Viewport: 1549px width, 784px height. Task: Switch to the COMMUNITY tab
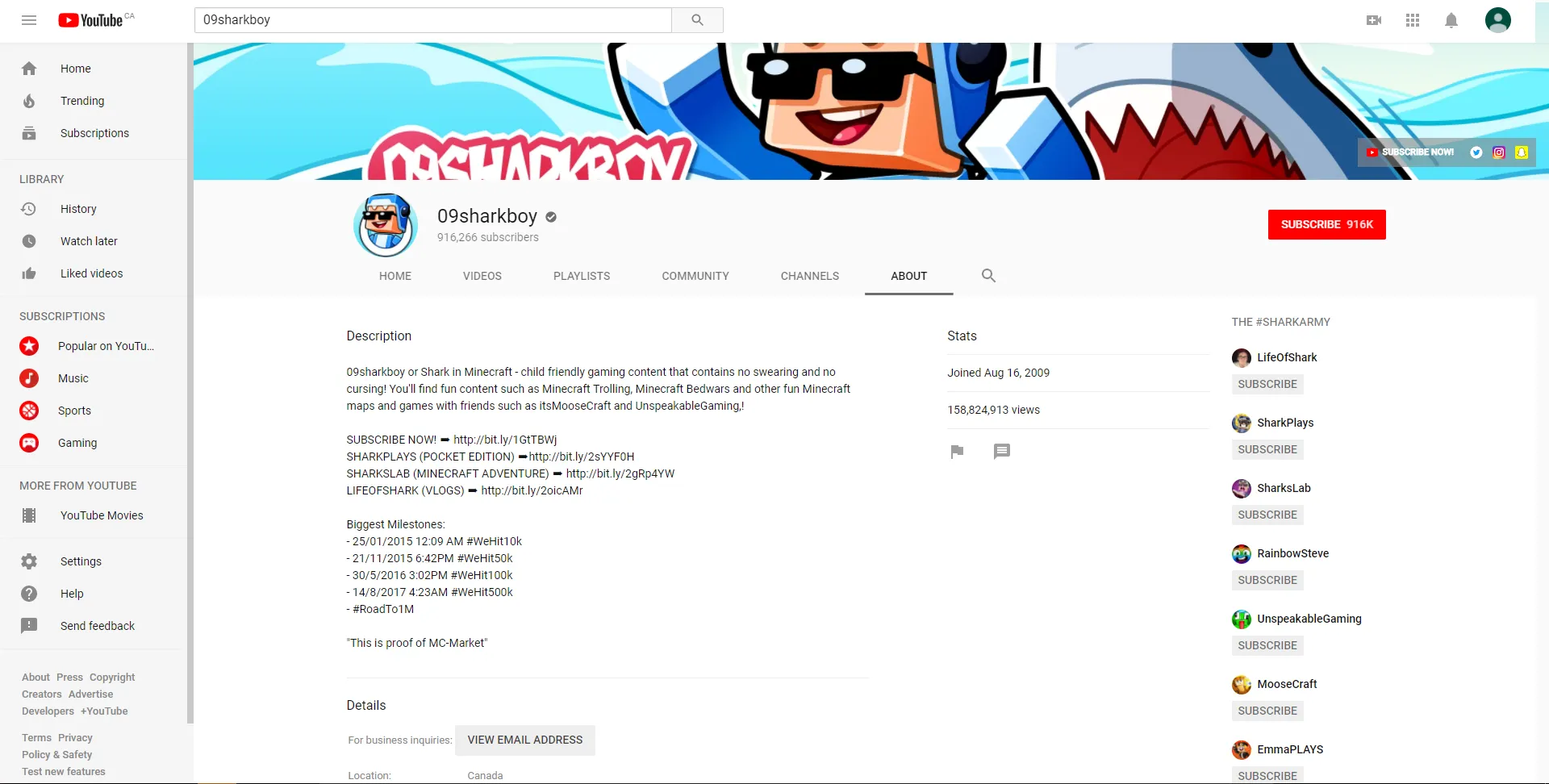point(695,276)
